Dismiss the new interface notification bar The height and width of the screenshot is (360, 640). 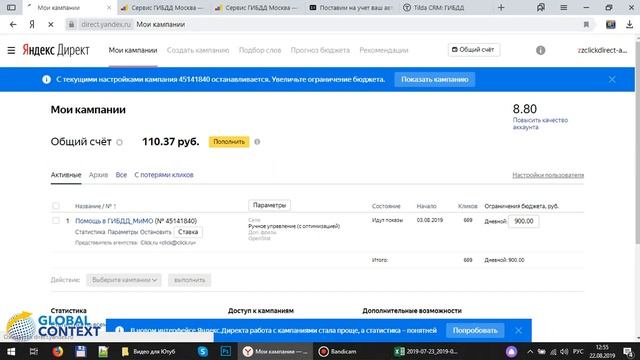coord(518,330)
